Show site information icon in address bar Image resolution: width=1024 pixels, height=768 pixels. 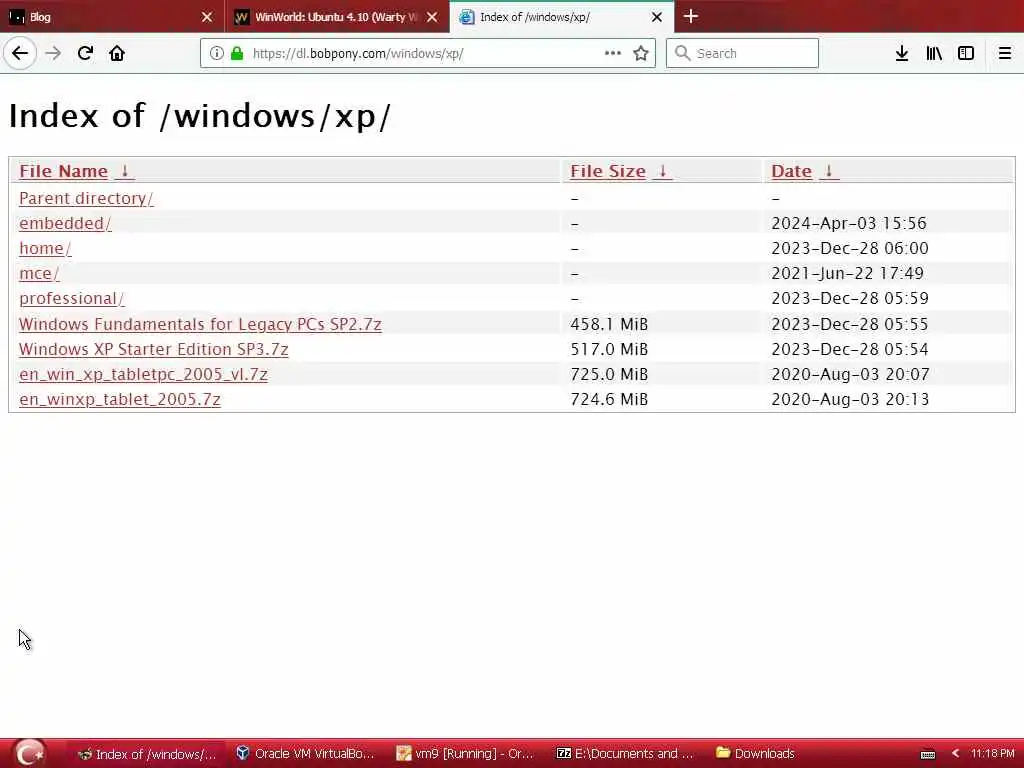(x=216, y=53)
